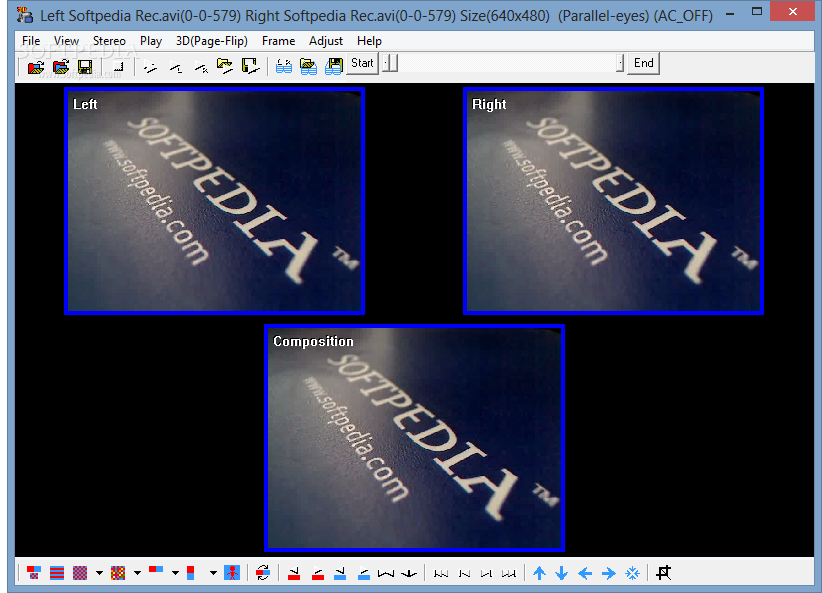Click the single frame-shift-back icon
This screenshot has height=593, width=822.
[464, 573]
